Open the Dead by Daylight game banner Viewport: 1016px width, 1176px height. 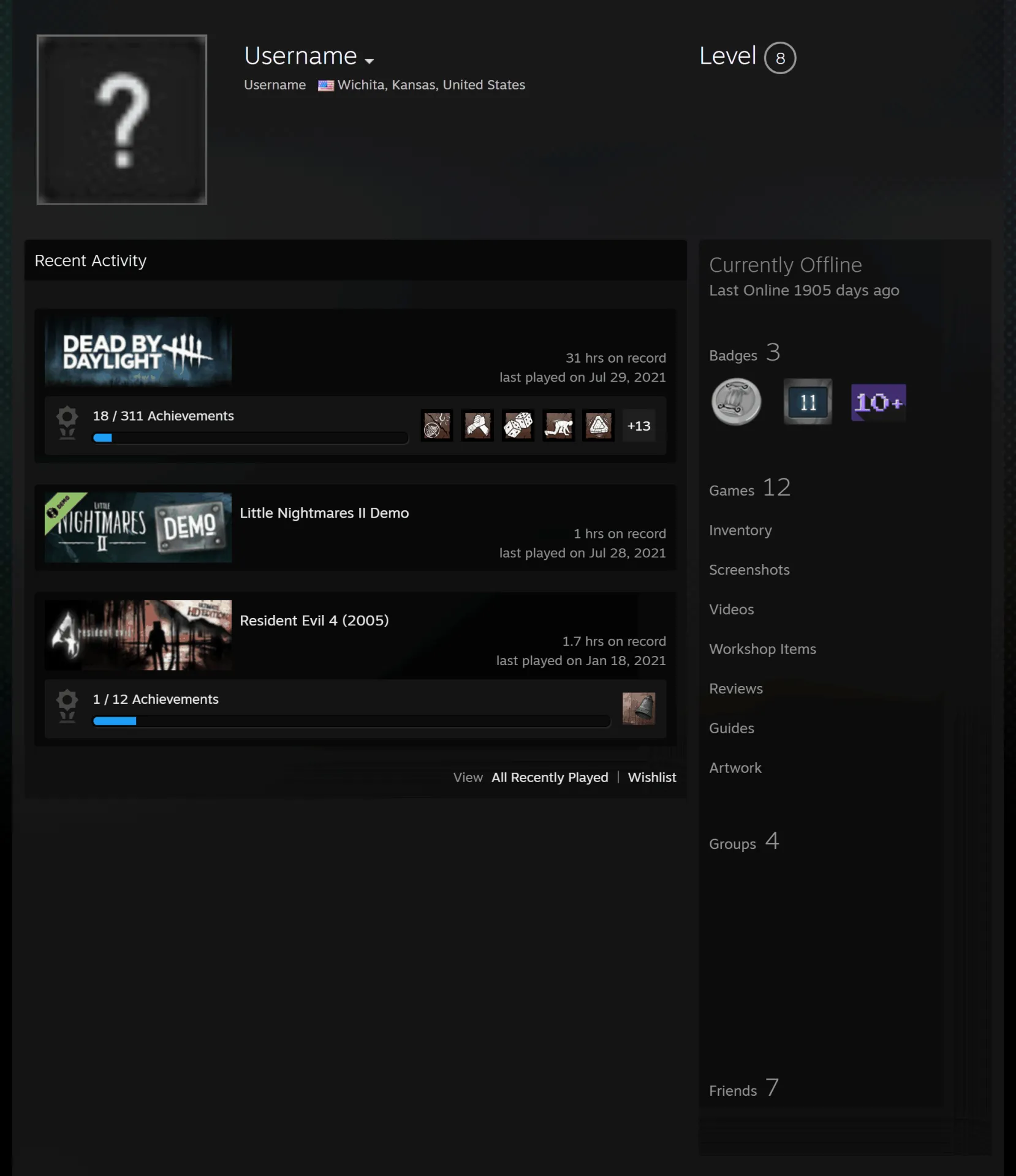coord(138,352)
